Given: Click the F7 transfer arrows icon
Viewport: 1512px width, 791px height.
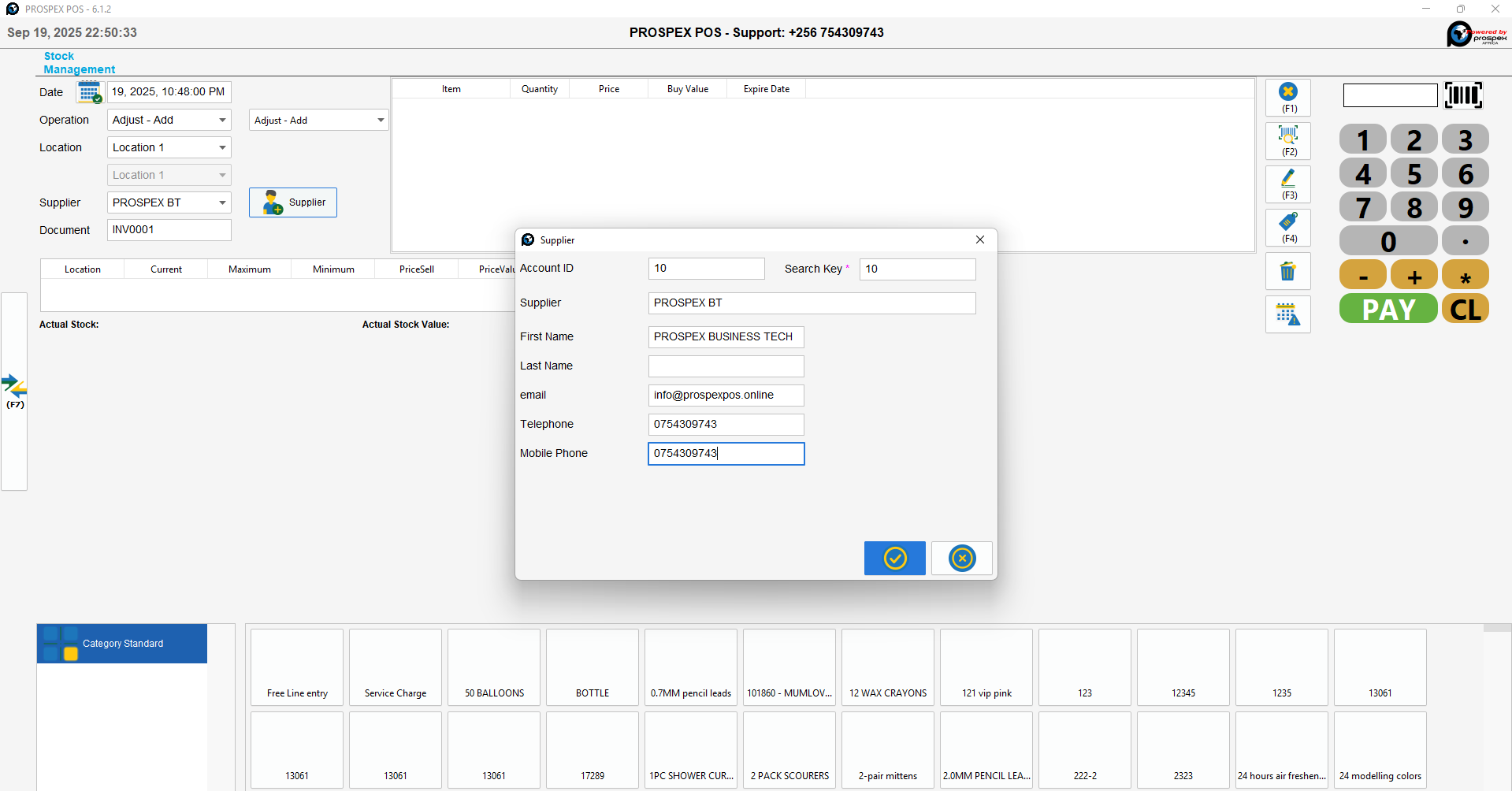Looking at the screenshot, I should coord(15,392).
